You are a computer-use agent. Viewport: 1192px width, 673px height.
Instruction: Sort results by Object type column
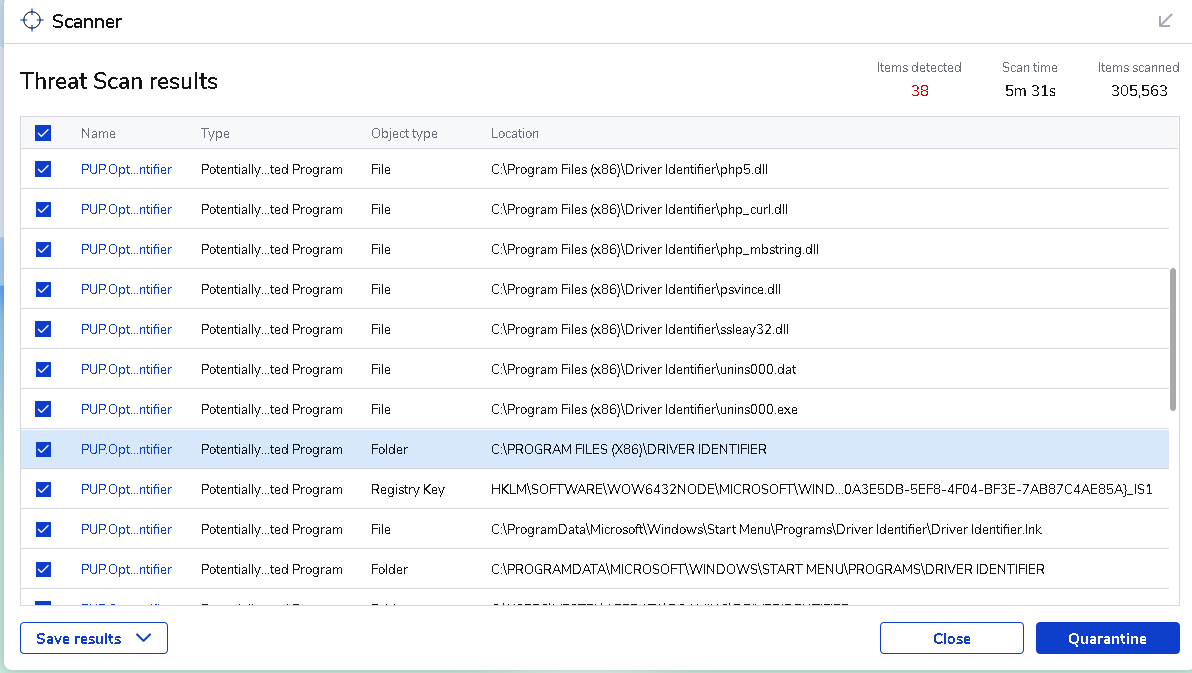tap(404, 133)
